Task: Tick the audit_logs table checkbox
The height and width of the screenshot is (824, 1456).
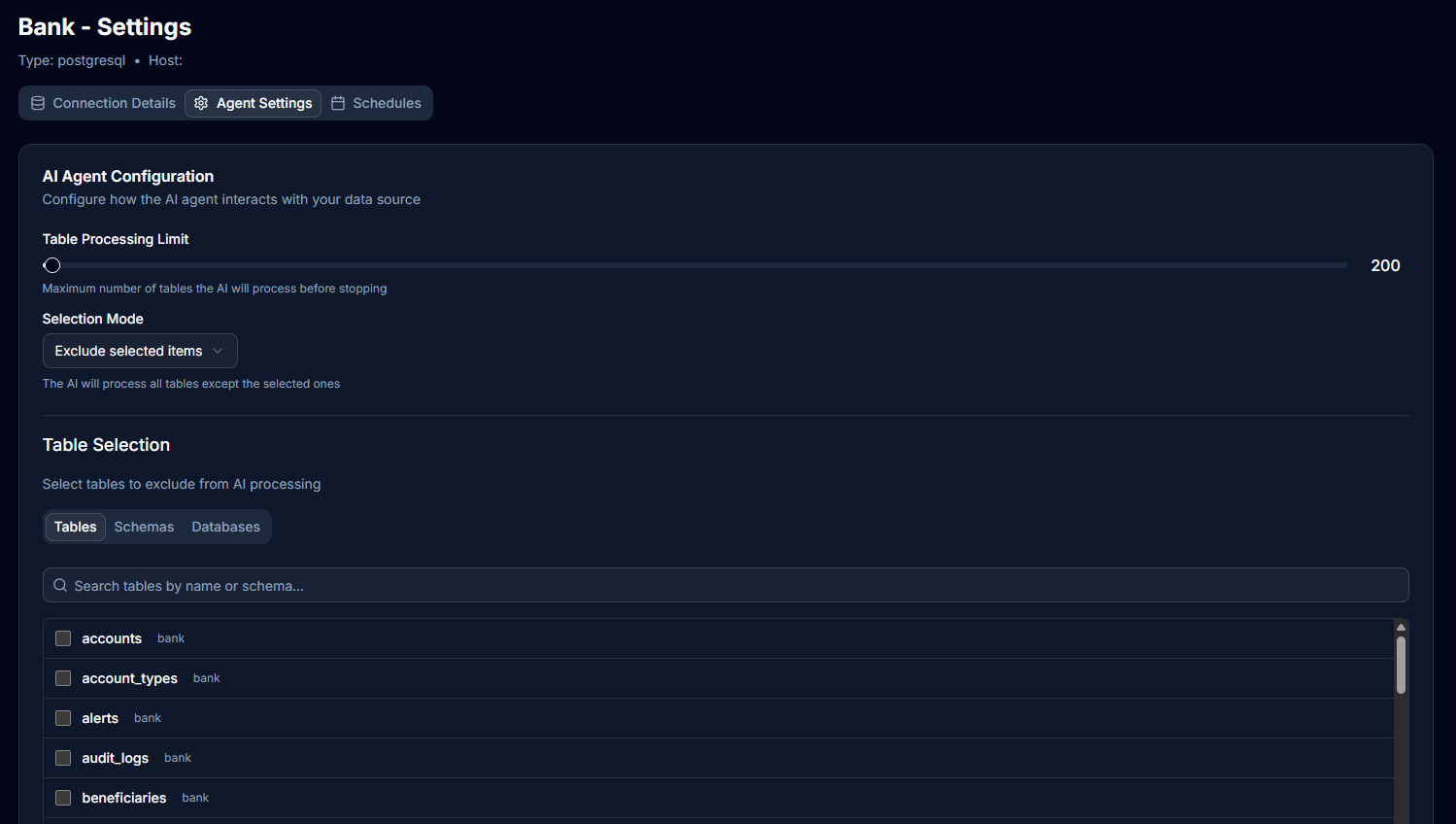Action: click(x=63, y=758)
